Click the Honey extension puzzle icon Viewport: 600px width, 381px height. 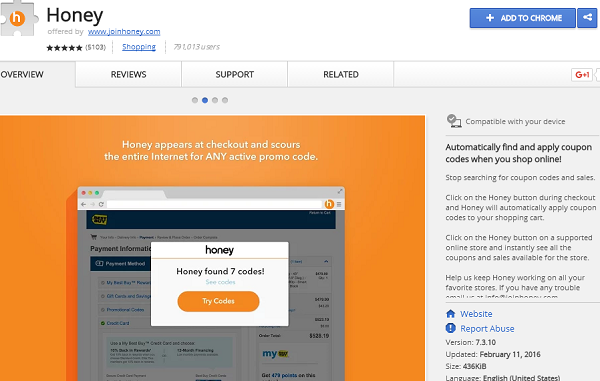18,18
